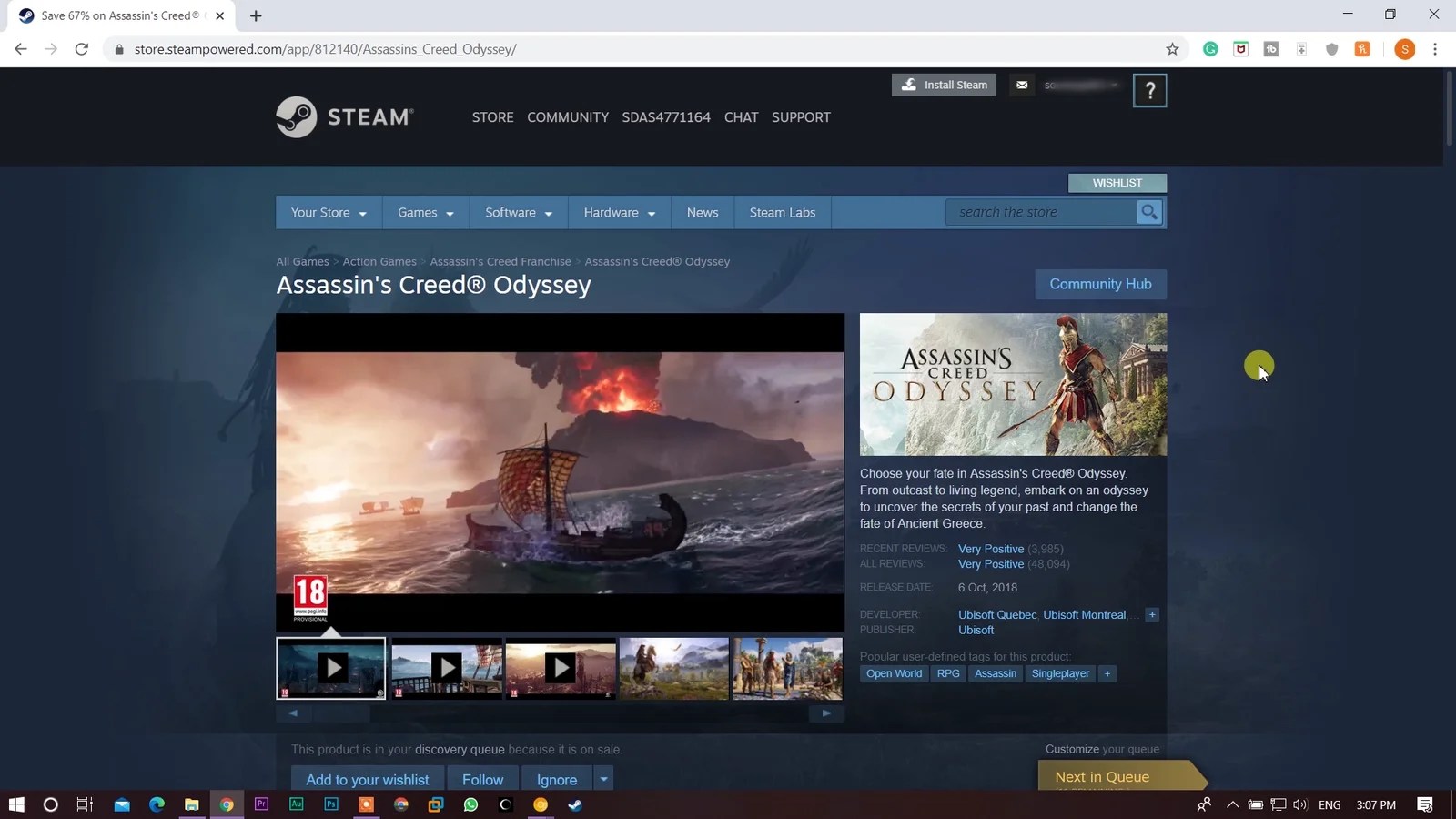
Task: Open WhatsApp from the taskbar
Action: (470, 804)
